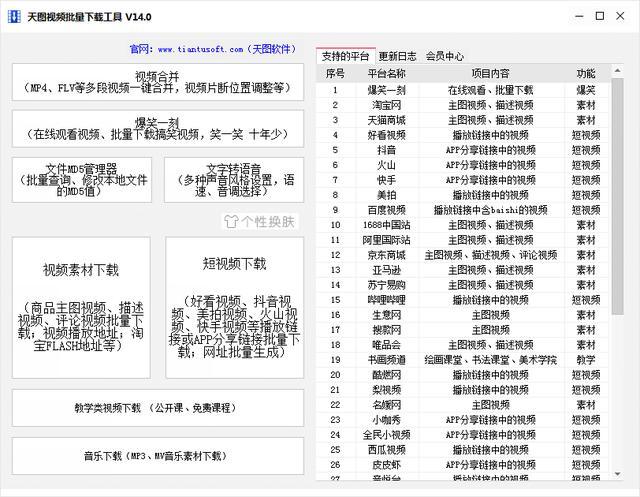Image resolution: width=640 pixels, height=497 pixels.
Task: Select the 苏宁易购 platform row
Action: tap(462, 285)
